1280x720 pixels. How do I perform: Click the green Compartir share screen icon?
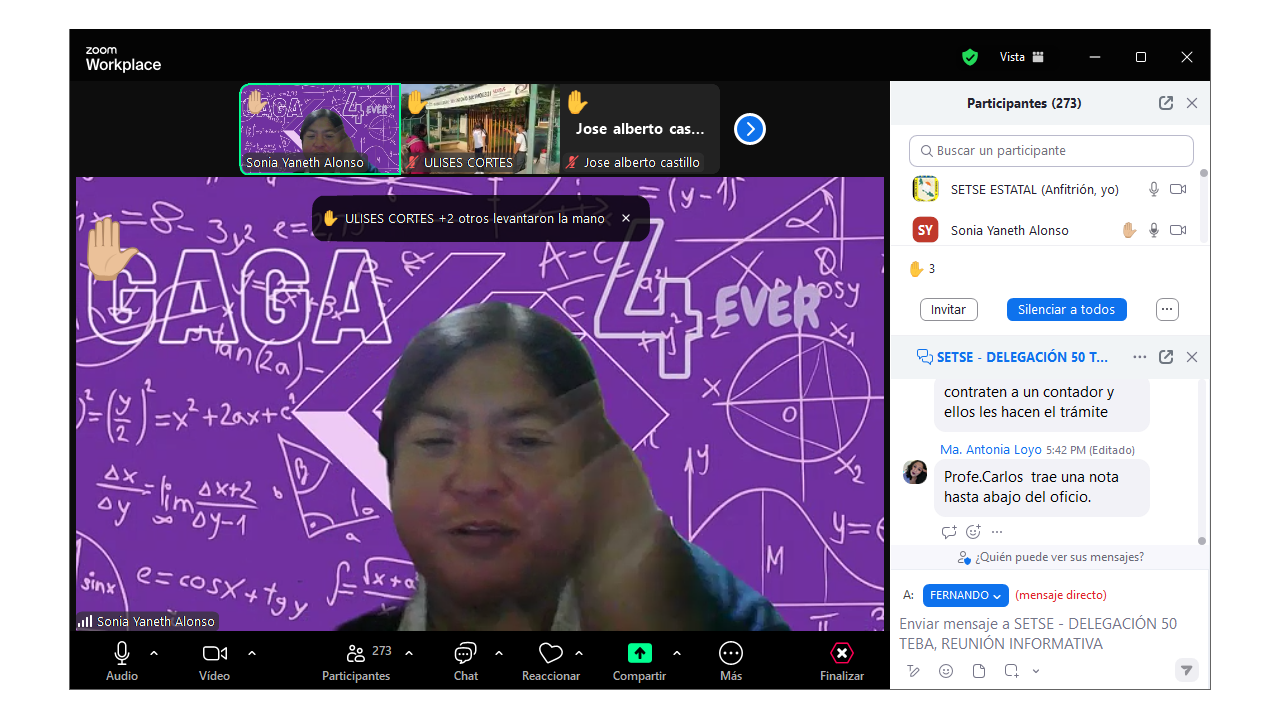pyautogui.click(x=639, y=654)
